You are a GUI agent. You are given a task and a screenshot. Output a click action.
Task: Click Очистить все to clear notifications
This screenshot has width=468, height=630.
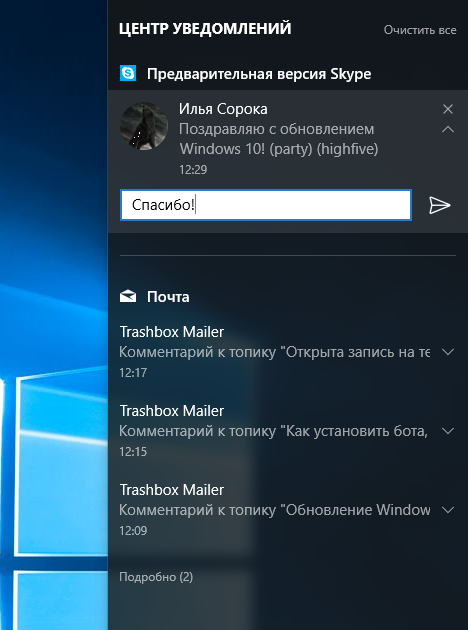(x=420, y=30)
